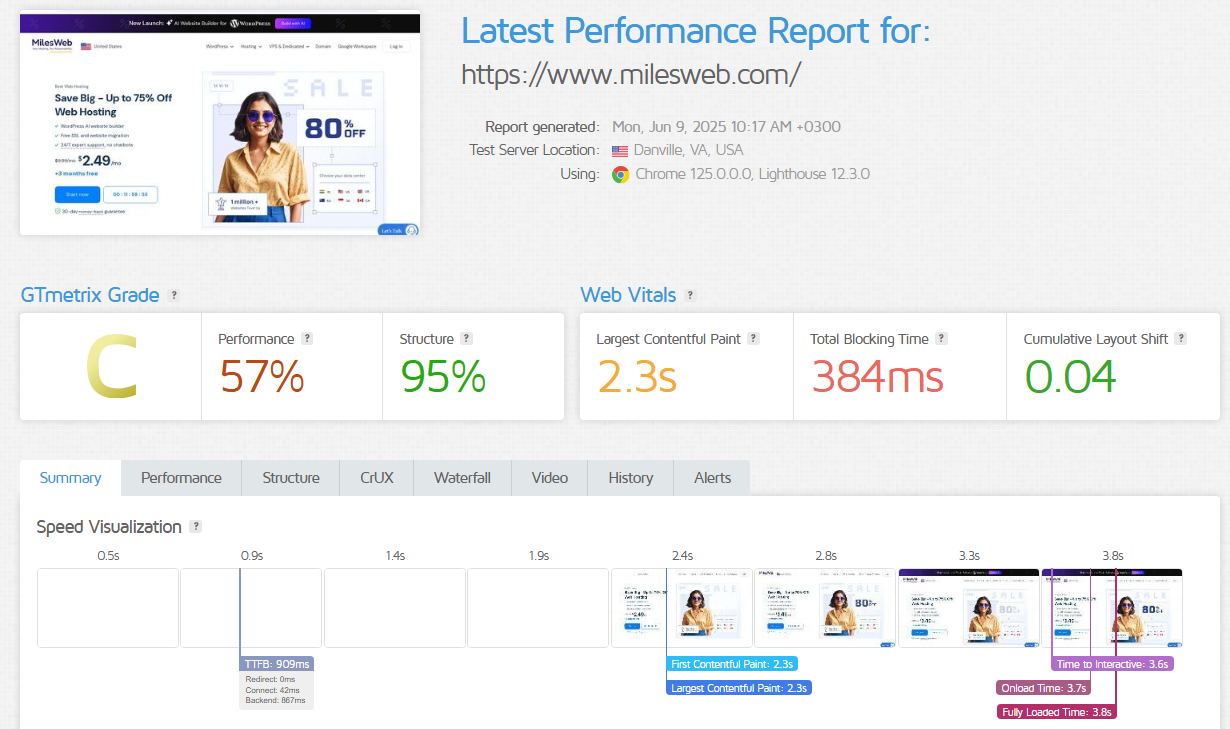This screenshot has width=1230, height=729.
Task: Click the TTFB: 909ms marker label
Action: tap(277, 664)
